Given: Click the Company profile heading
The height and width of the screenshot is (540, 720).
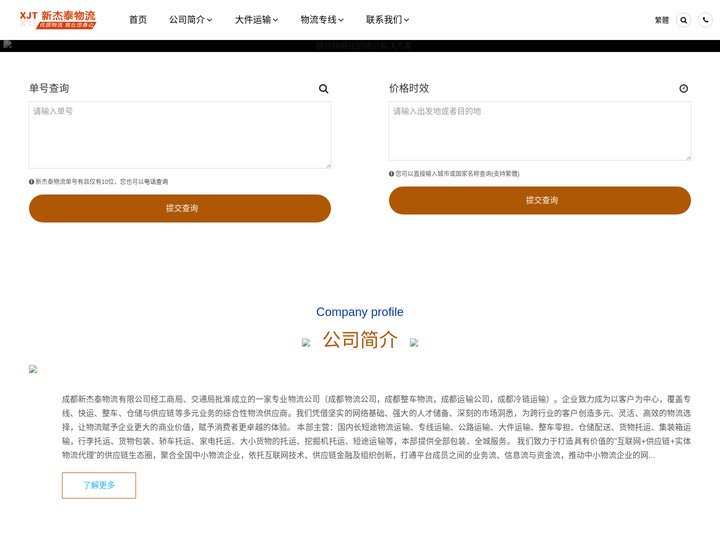Looking at the screenshot, I should (x=360, y=312).
